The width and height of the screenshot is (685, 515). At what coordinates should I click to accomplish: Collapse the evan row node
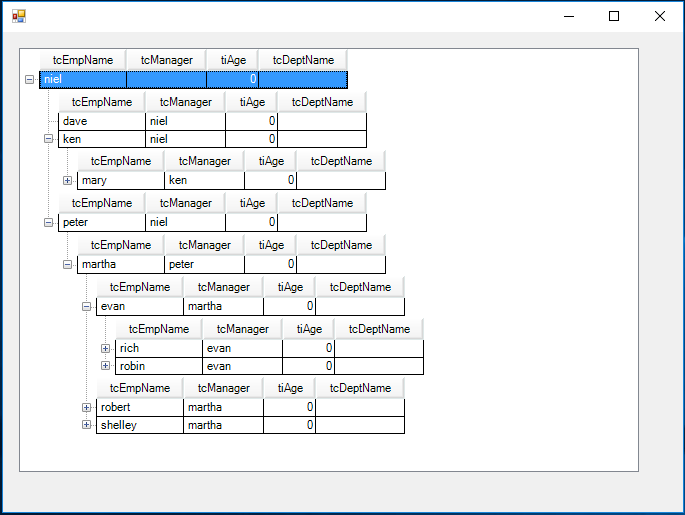click(86, 306)
